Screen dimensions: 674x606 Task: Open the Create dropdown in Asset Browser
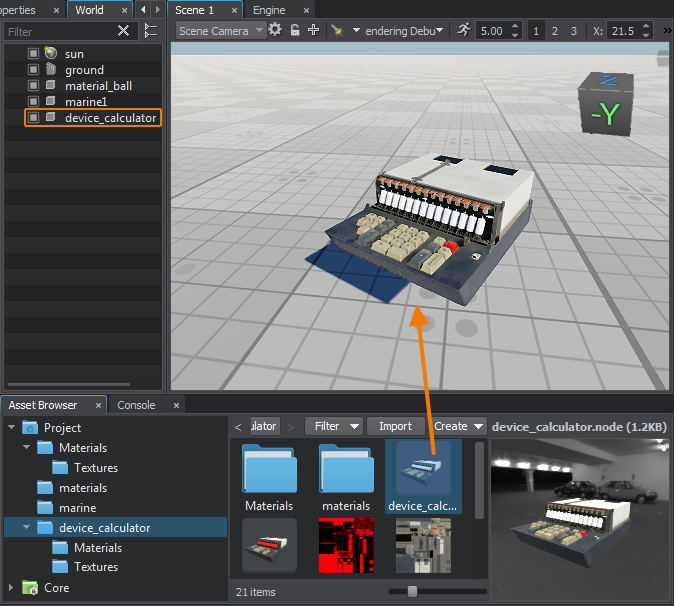click(x=459, y=426)
